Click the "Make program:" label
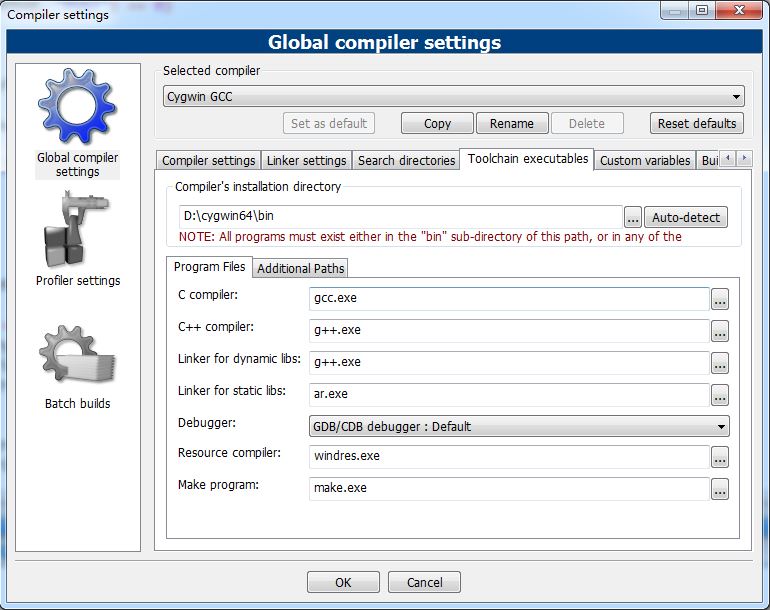 [x=218, y=485]
